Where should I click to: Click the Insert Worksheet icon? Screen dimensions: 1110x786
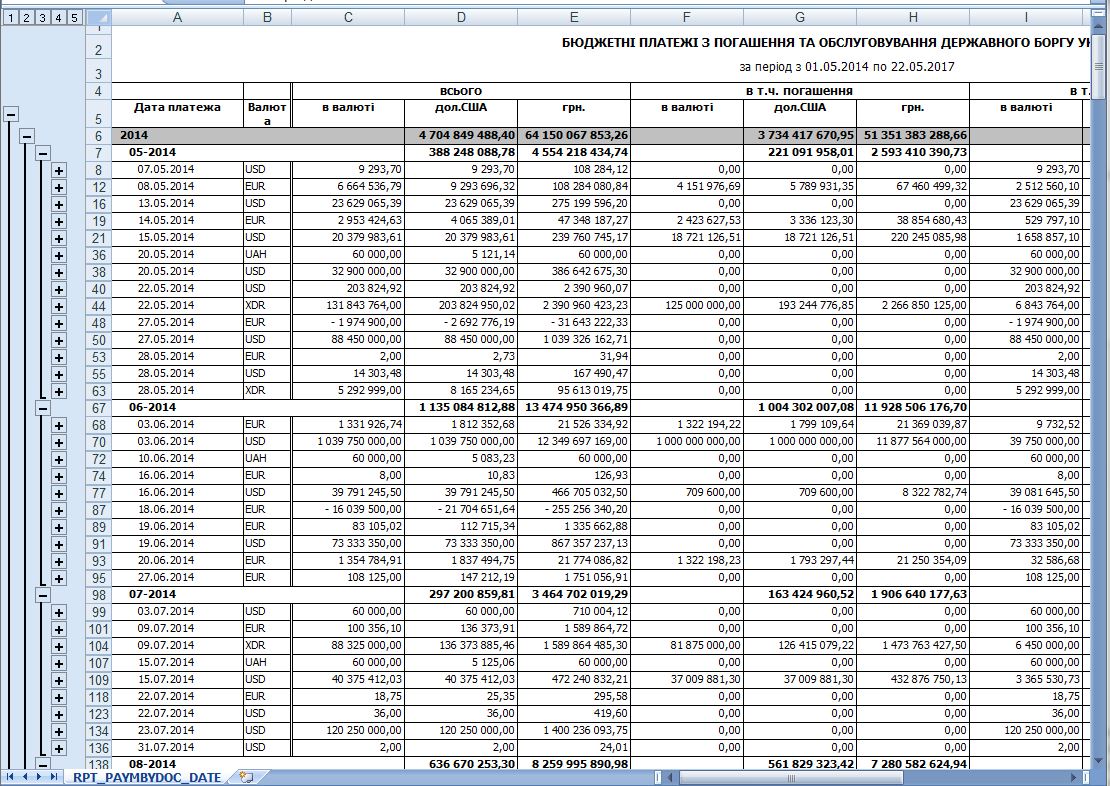coord(246,777)
